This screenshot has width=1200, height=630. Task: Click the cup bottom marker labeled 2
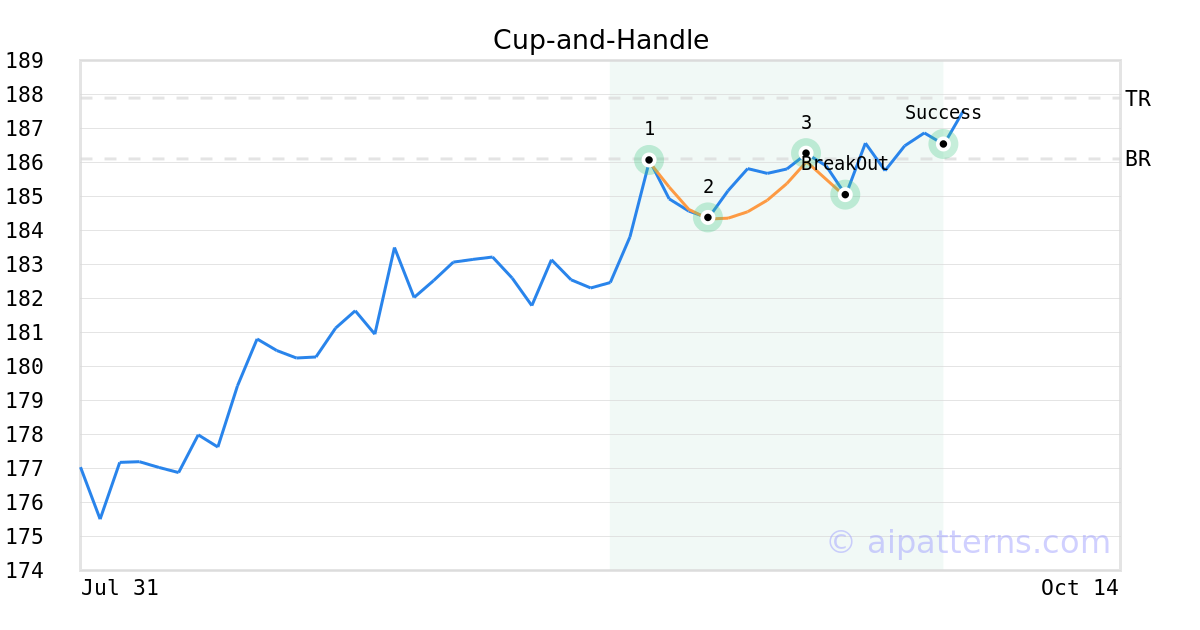click(708, 217)
